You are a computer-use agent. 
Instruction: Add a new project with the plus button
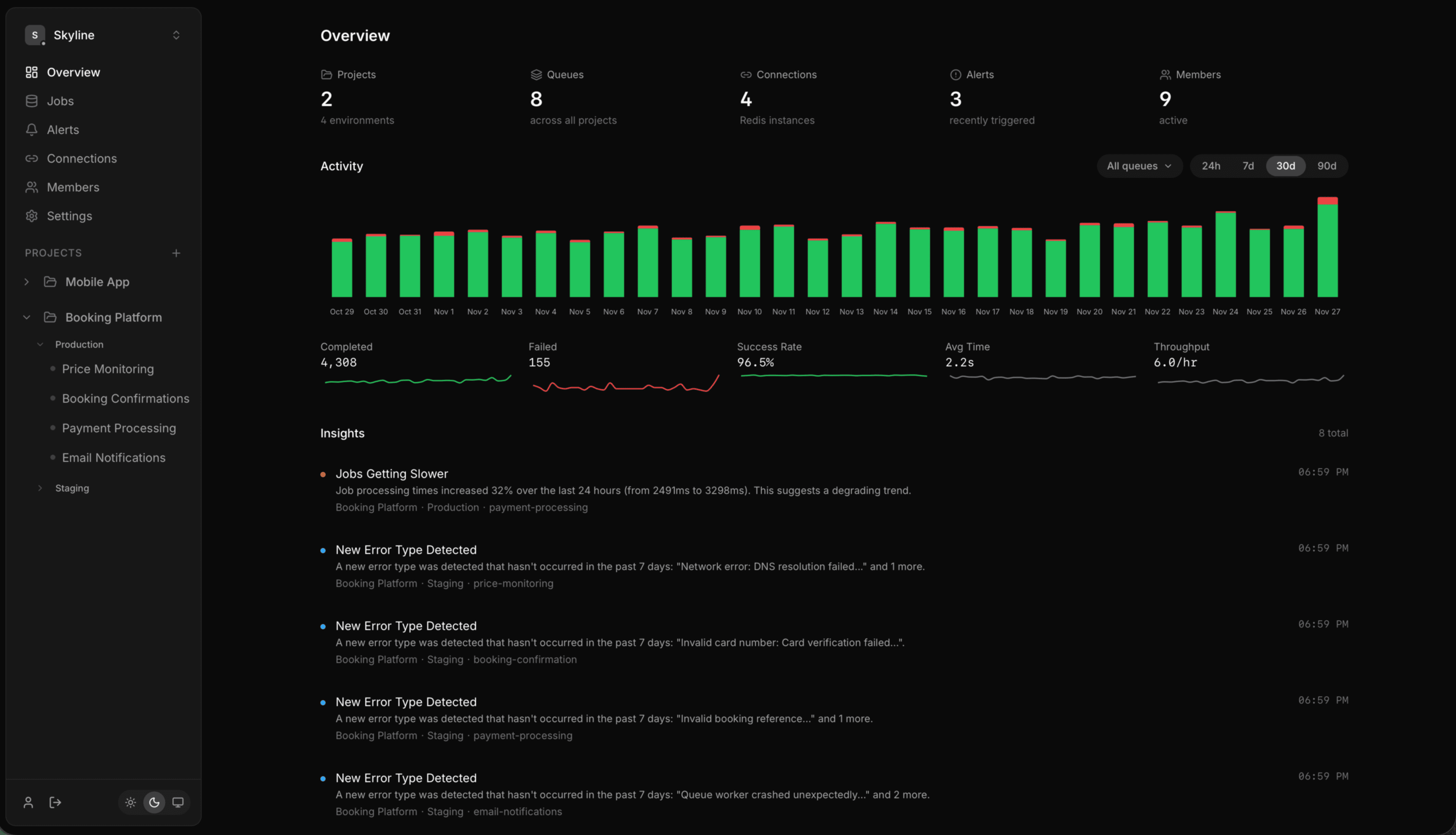(x=176, y=253)
